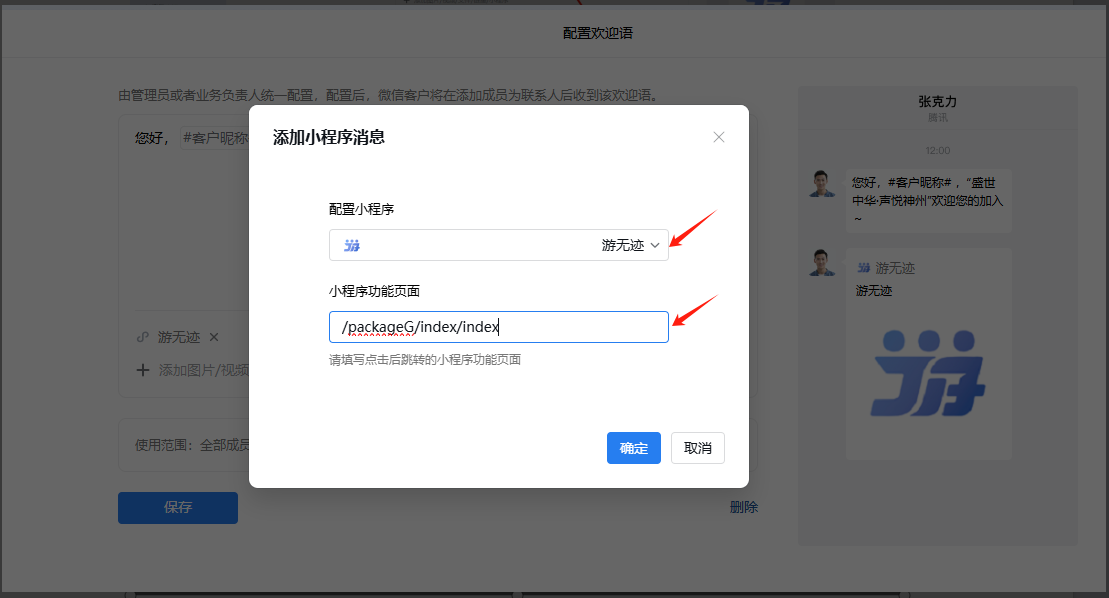Click the small 游无迹 icon in preview card header
The image size is (1109, 598).
point(863,268)
